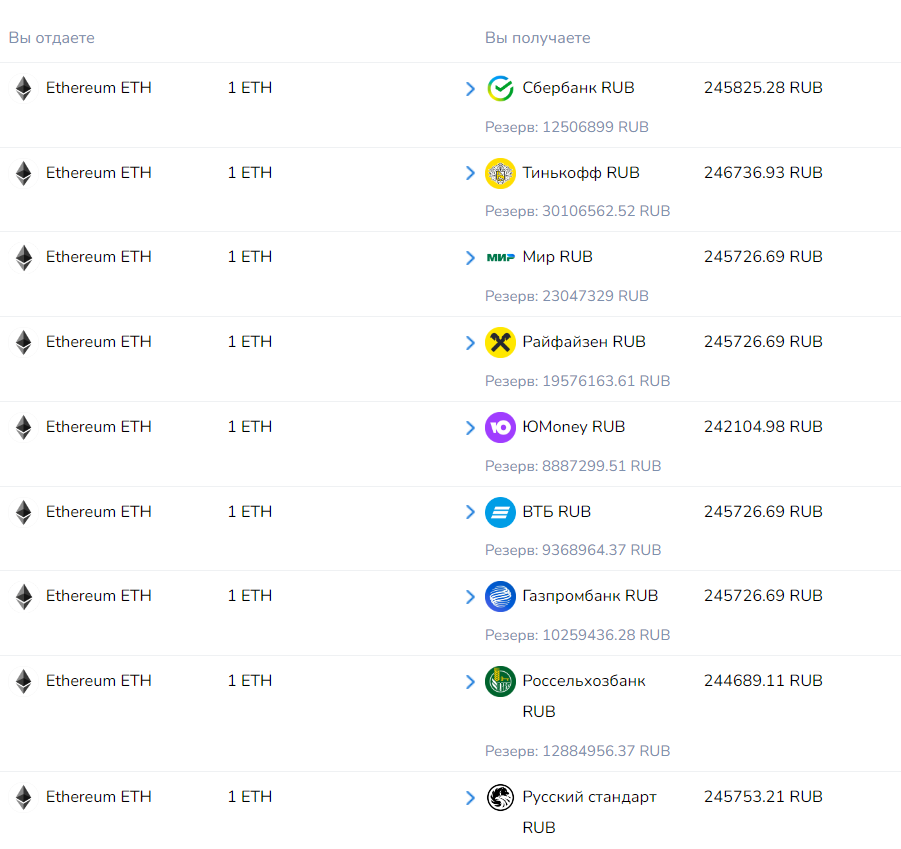This screenshot has height=849, width=901.
Task: Click the 1 ETH amount in Газпромбанк row
Action: pos(250,596)
